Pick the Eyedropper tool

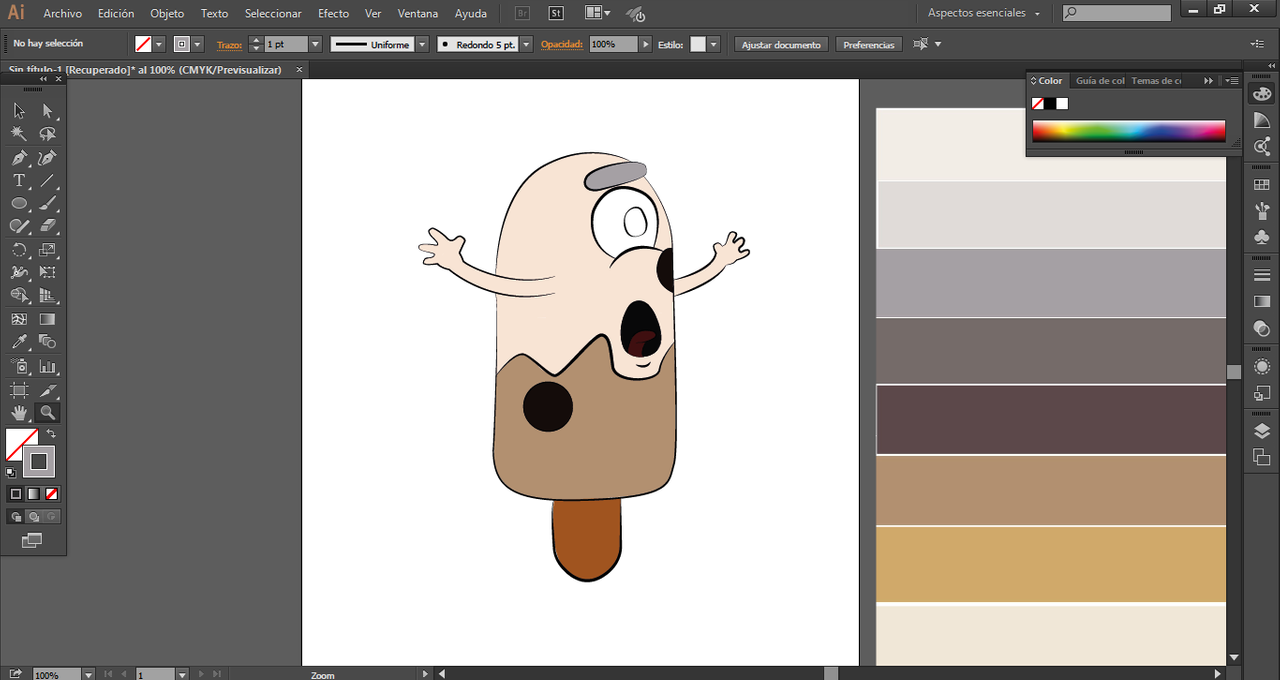(x=19, y=343)
